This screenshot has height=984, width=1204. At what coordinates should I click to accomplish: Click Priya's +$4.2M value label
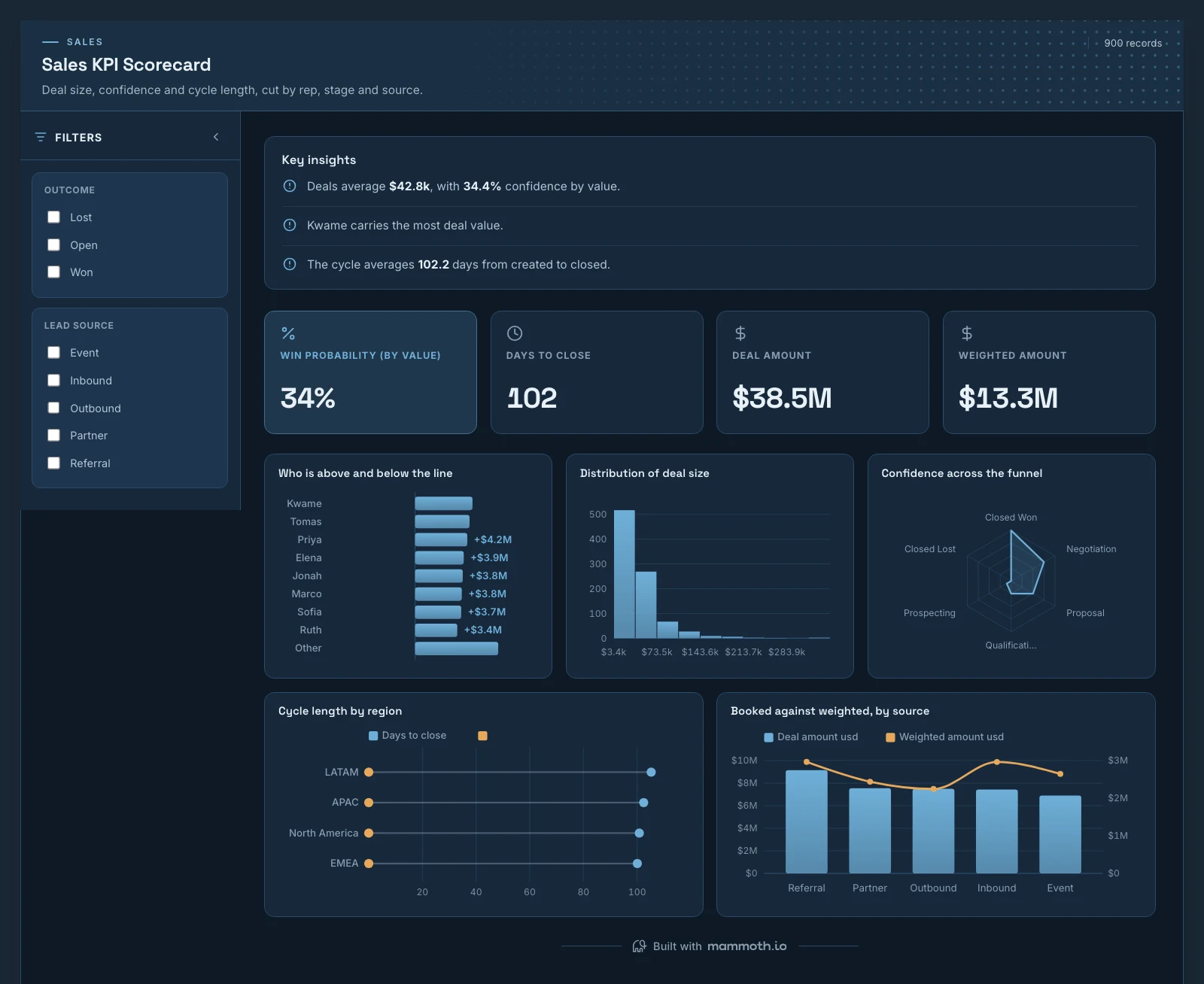493,539
